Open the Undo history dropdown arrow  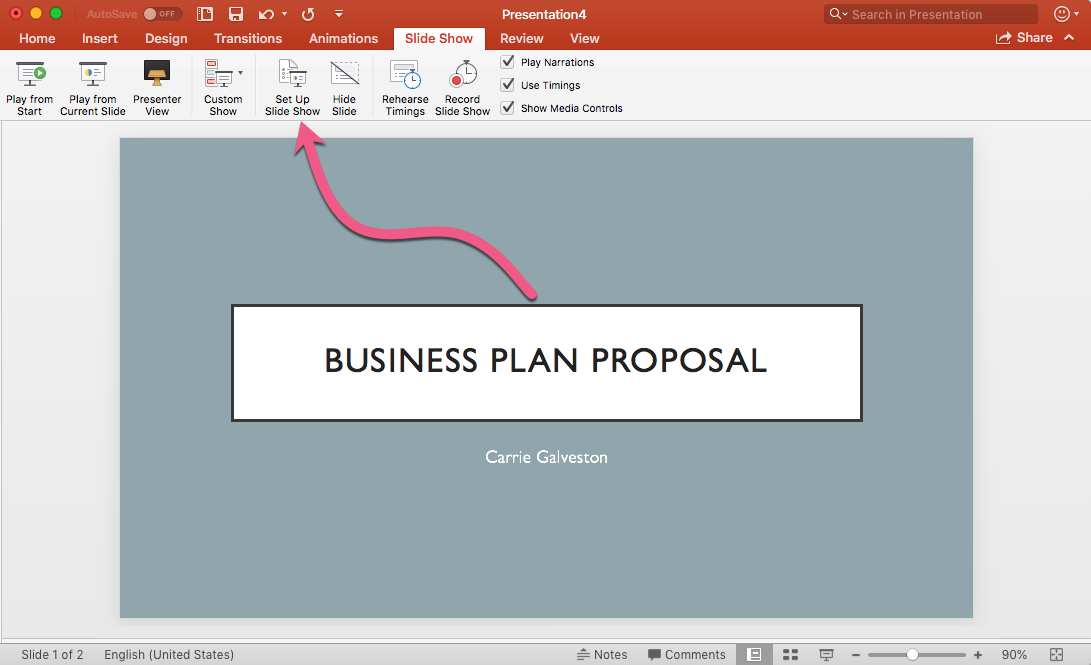(x=285, y=14)
